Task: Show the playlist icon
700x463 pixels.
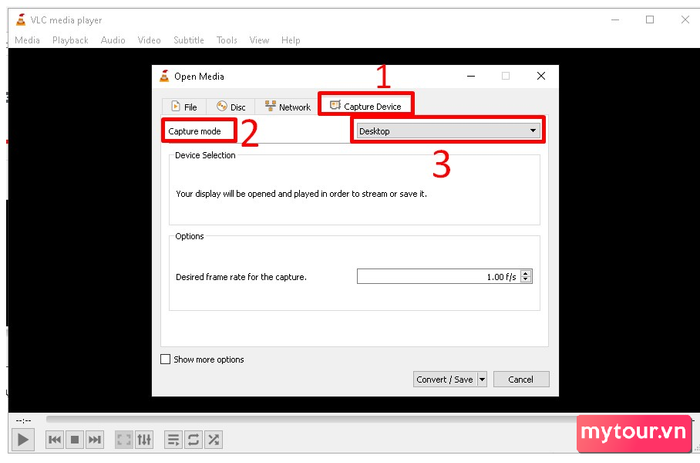Action: tap(173, 439)
